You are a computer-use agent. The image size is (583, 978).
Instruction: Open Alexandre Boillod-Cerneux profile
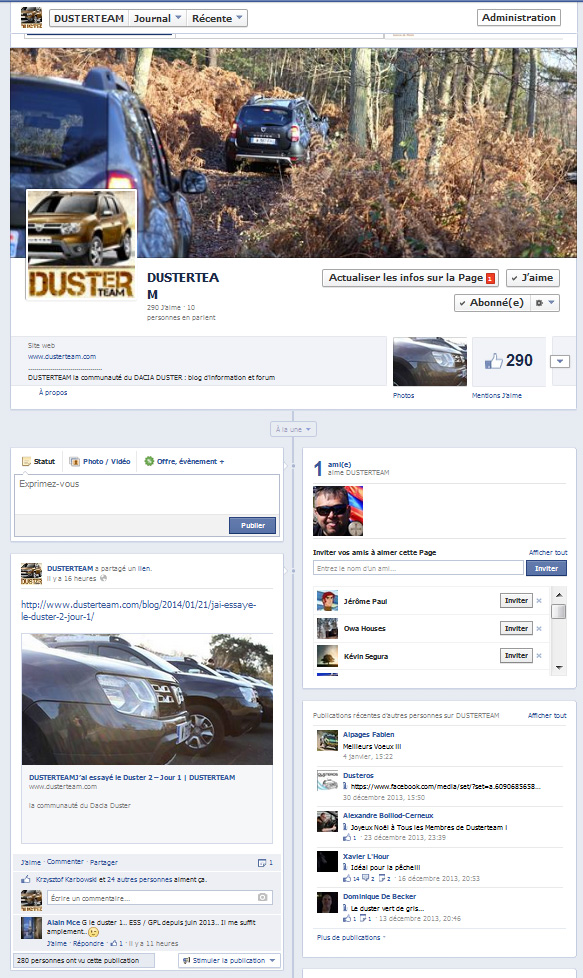(x=388, y=816)
